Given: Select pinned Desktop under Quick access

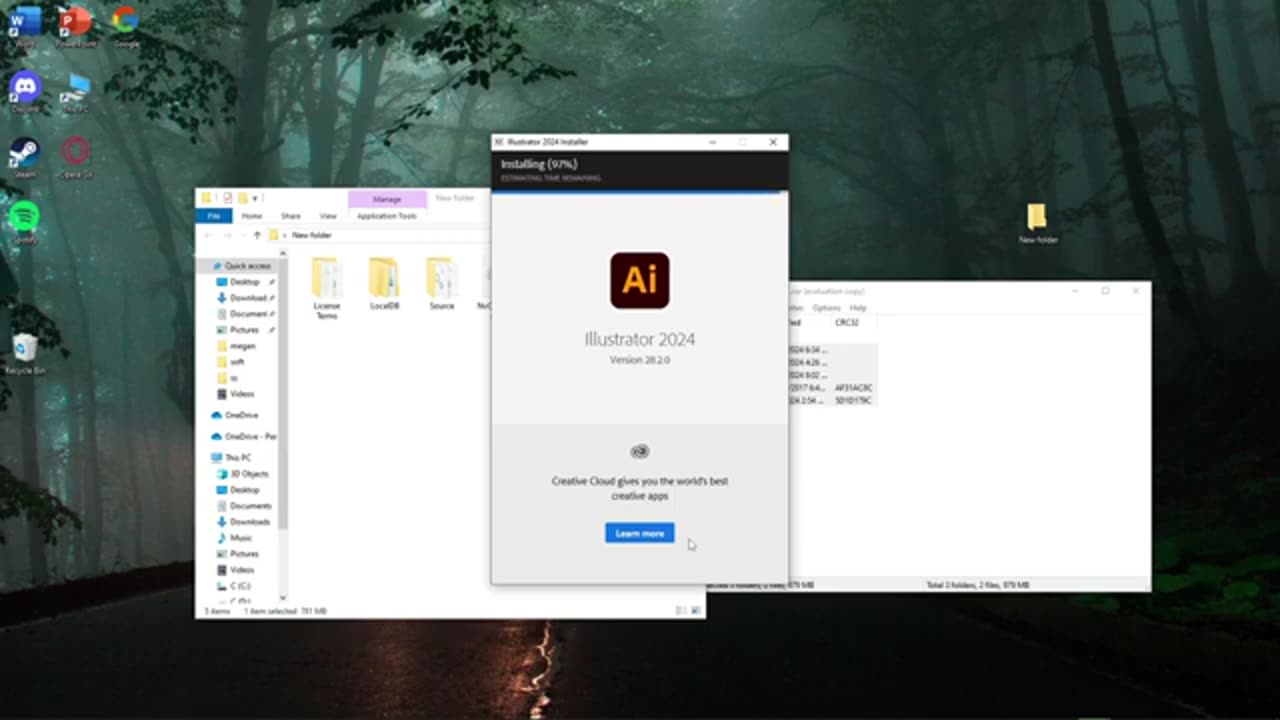Looking at the screenshot, I should [245, 282].
